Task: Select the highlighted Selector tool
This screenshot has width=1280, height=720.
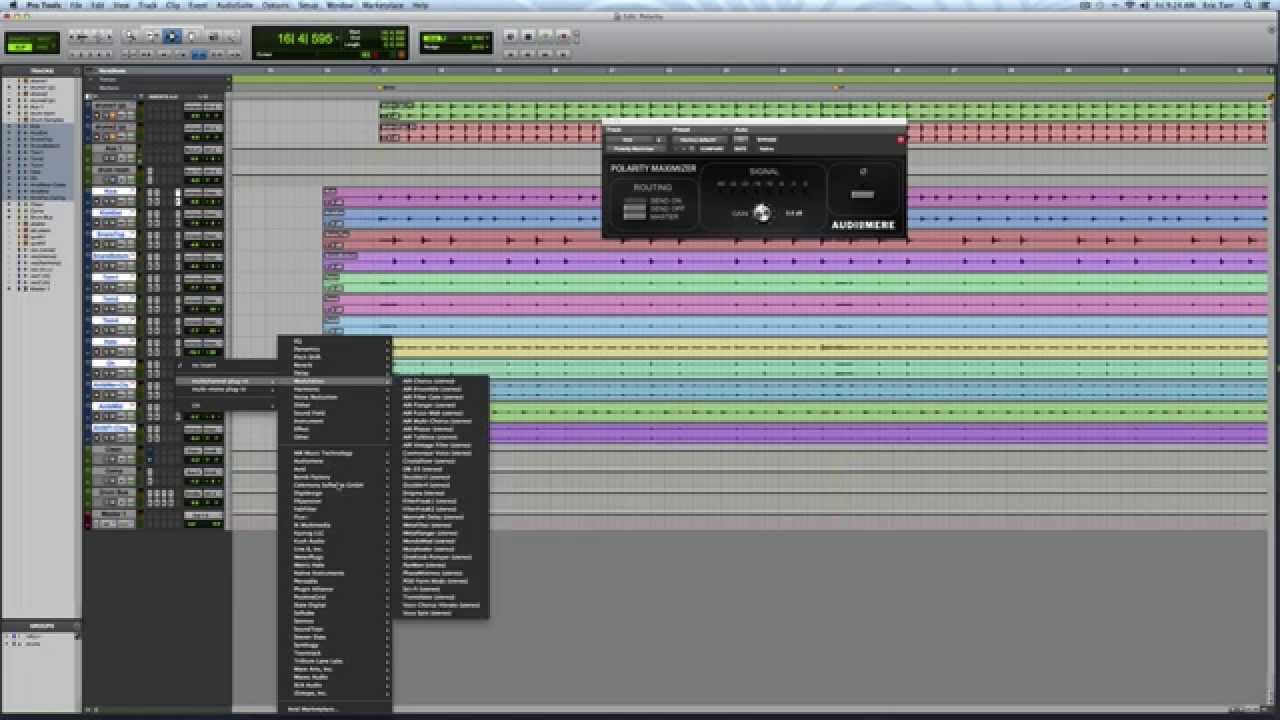Action: tap(171, 37)
